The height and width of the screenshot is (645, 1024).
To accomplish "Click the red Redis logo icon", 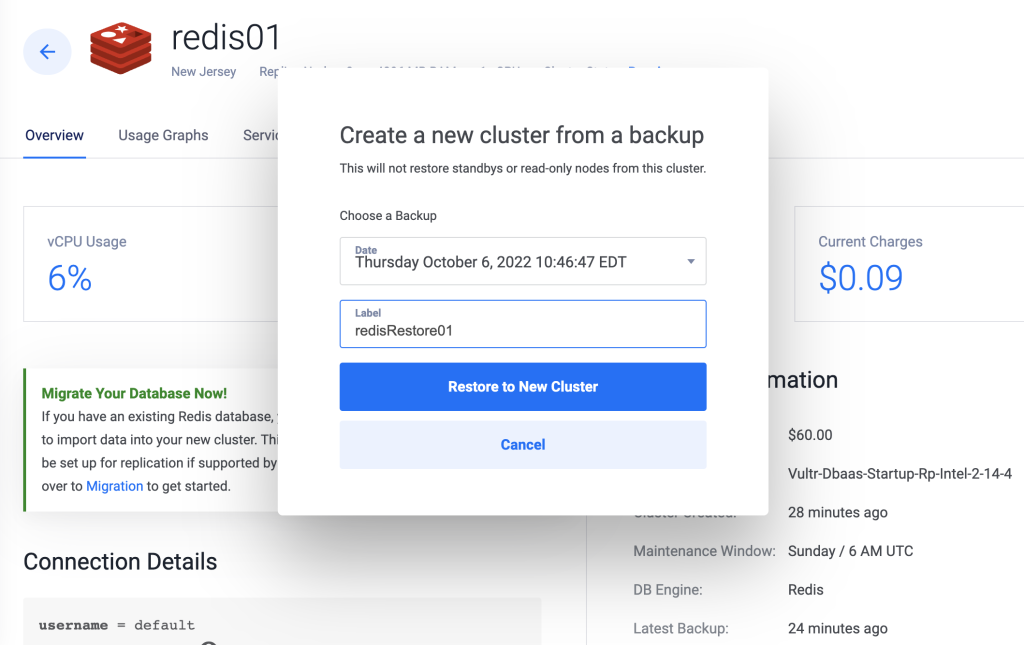I will [x=121, y=48].
